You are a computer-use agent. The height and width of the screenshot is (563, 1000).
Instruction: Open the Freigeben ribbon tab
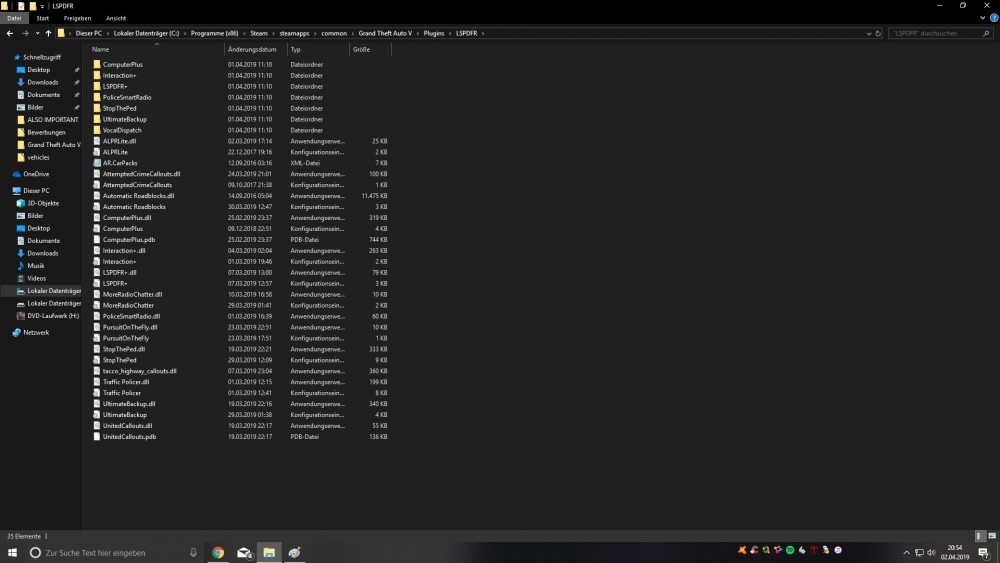77,18
